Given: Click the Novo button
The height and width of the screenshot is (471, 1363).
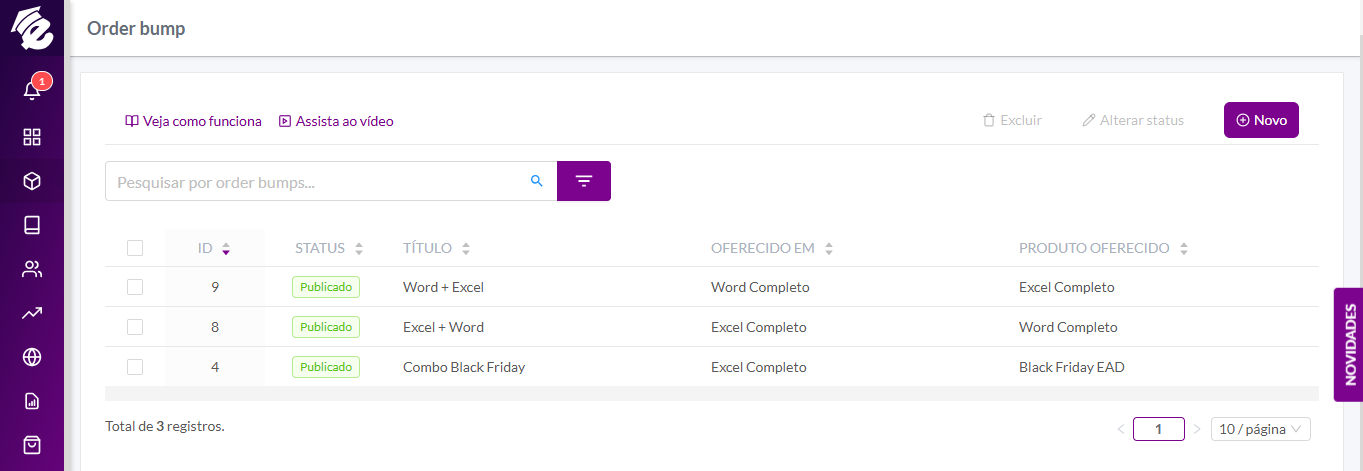Looking at the screenshot, I should (1261, 120).
